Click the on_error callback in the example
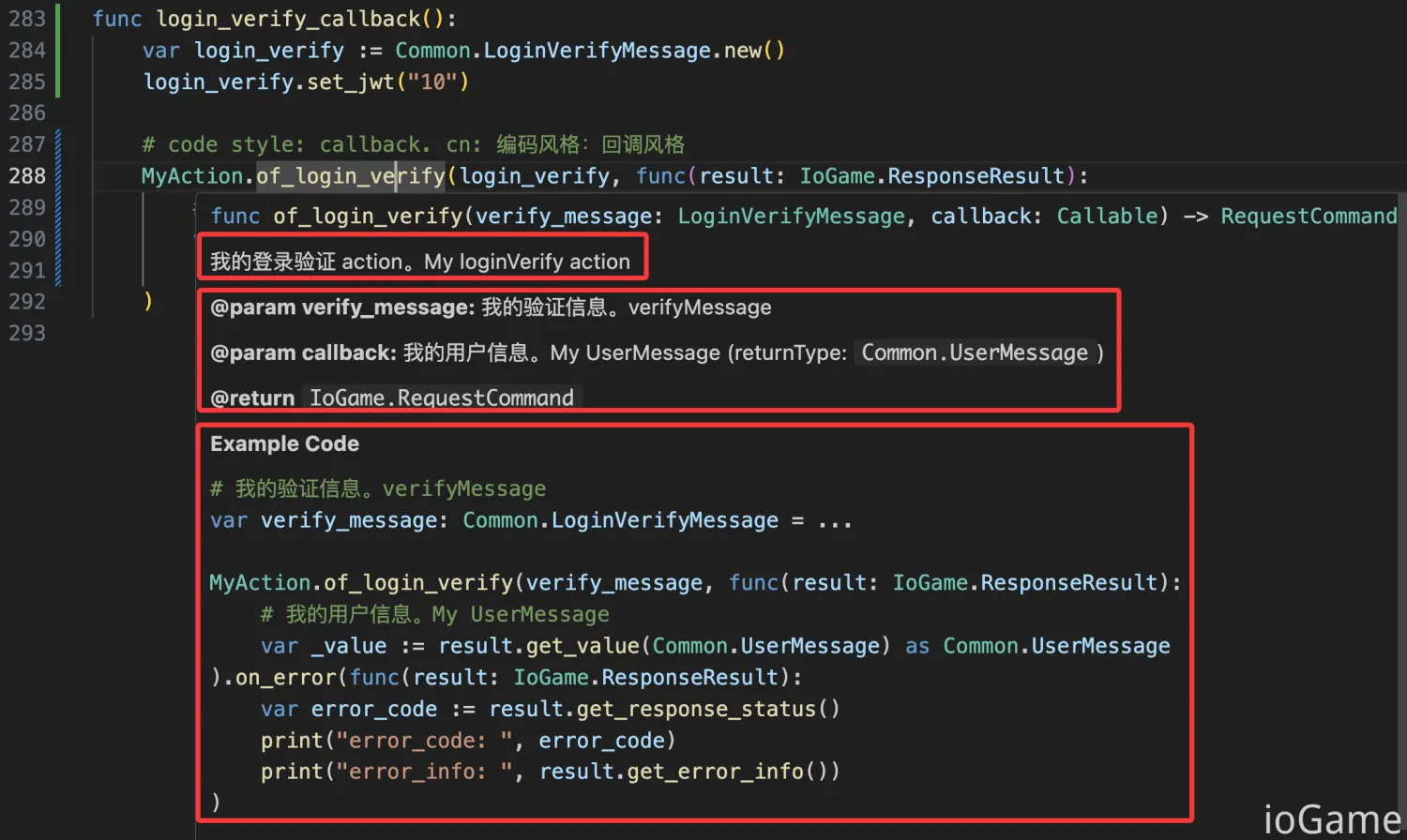The width and height of the screenshot is (1407, 840). [286, 677]
